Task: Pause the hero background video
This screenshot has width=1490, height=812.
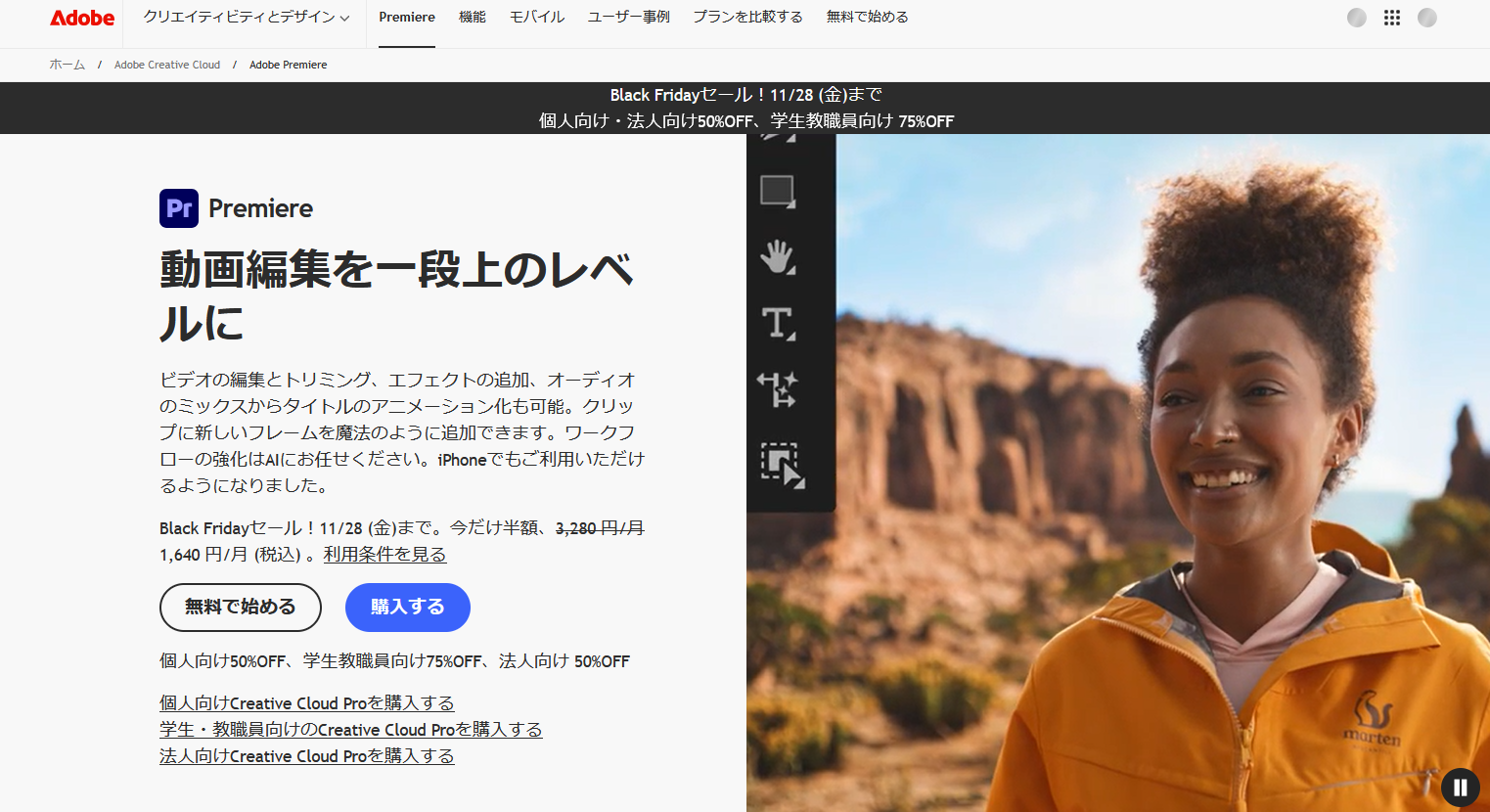Action: (1460, 787)
